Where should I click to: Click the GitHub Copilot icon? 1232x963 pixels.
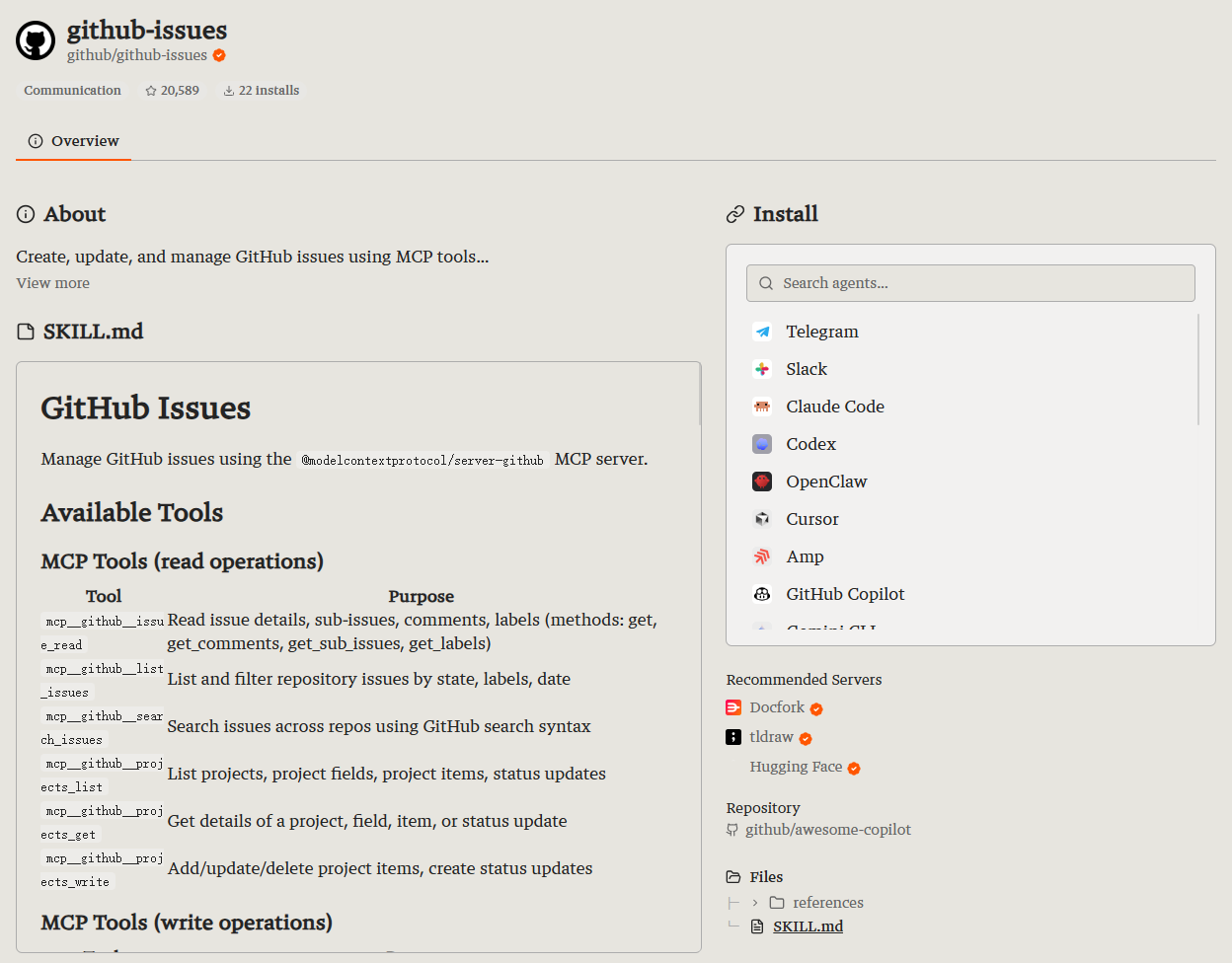click(x=762, y=594)
